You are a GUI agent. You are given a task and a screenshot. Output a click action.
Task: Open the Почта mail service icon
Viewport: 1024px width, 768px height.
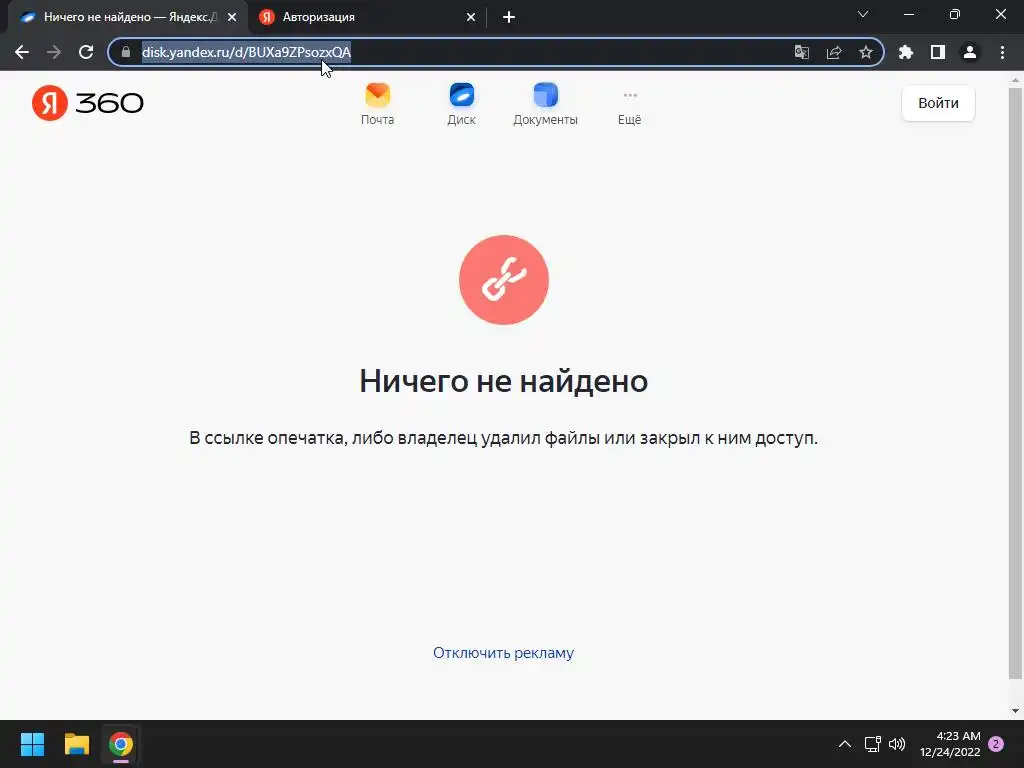click(377, 104)
